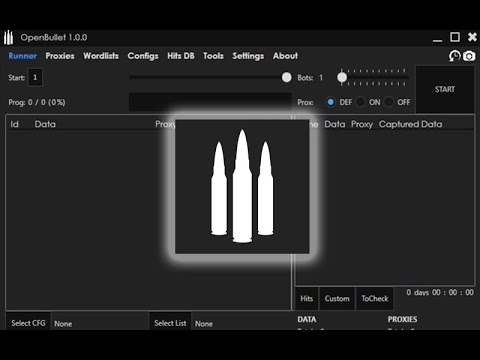Click the START button
The height and width of the screenshot is (360, 480).
point(445,89)
